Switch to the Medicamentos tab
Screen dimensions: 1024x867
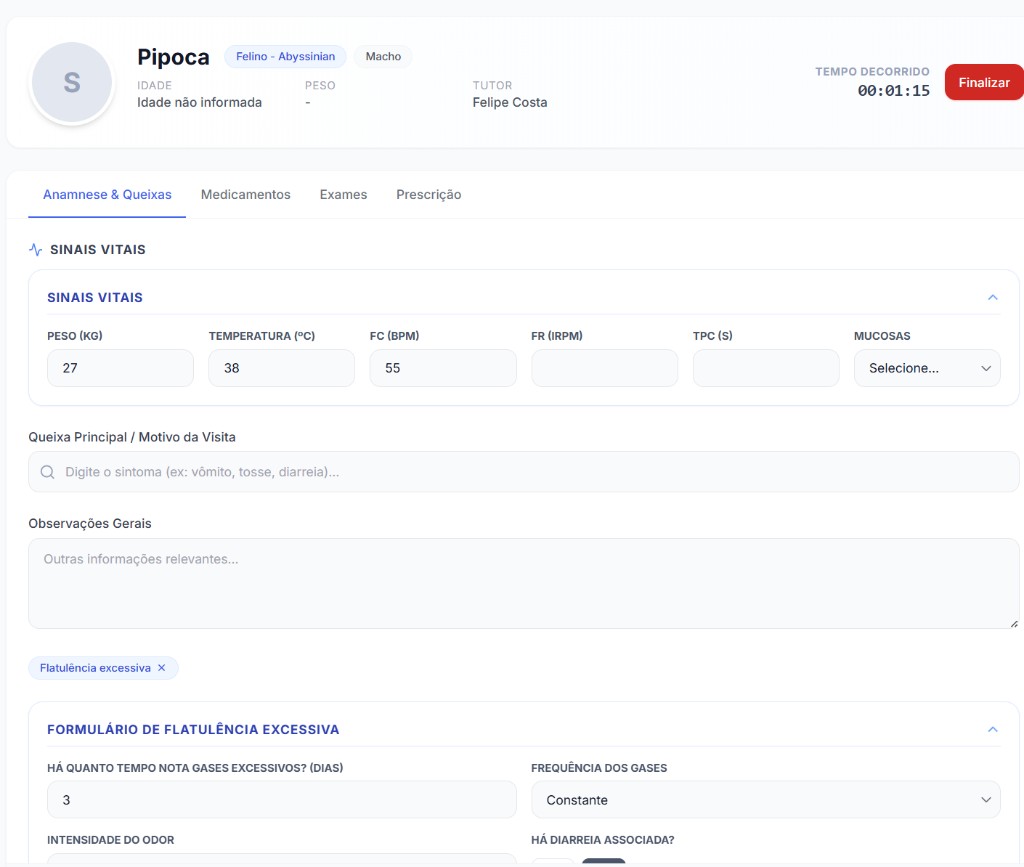tap(245, 195)
